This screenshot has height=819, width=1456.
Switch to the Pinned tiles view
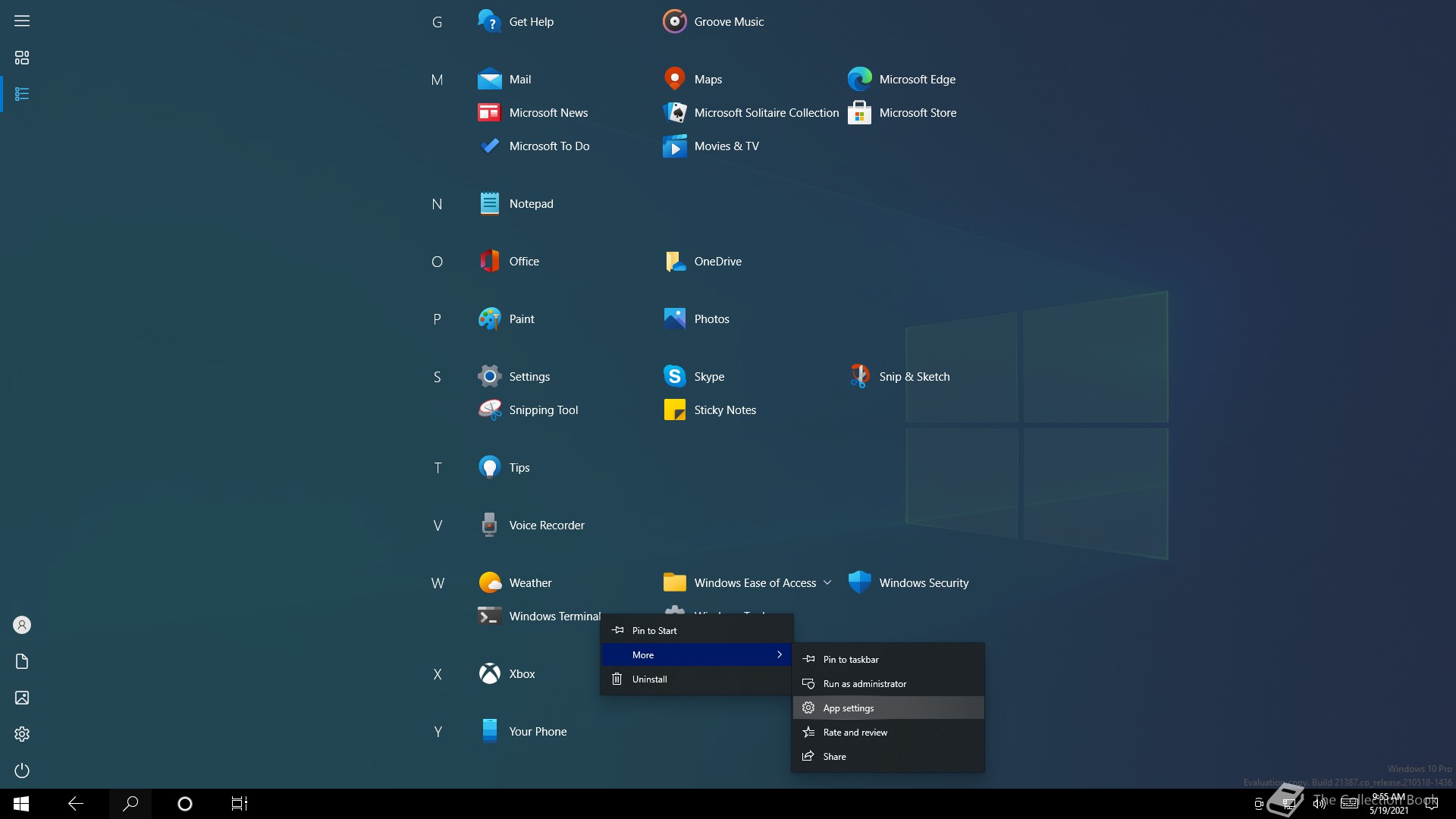[22, 58]
